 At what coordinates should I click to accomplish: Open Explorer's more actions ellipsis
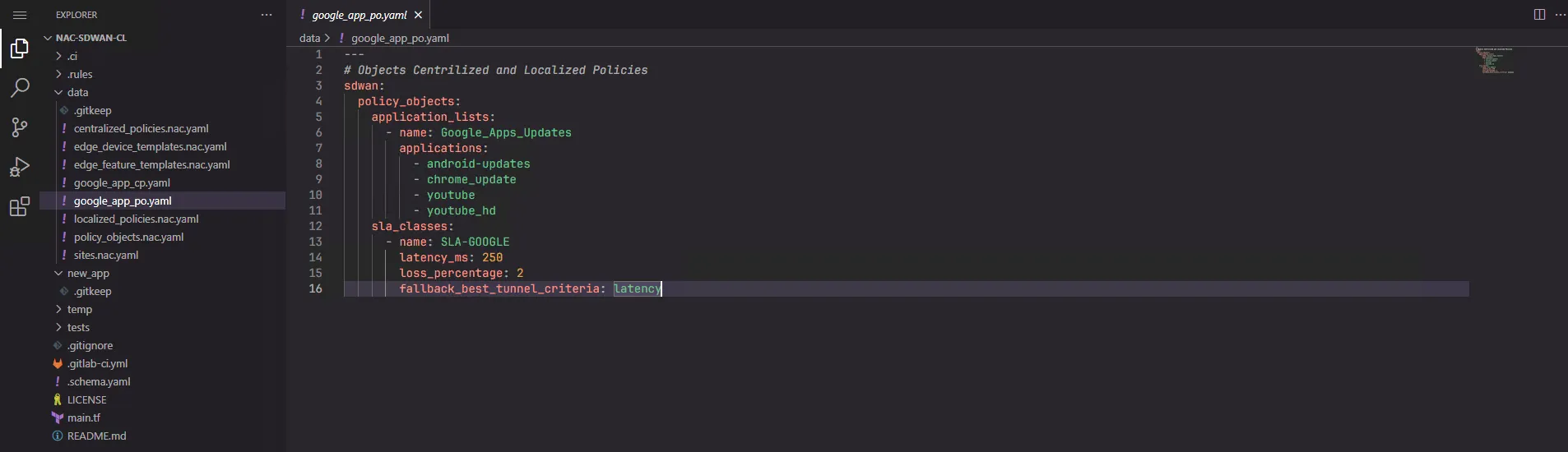click(x=266, y=15)
